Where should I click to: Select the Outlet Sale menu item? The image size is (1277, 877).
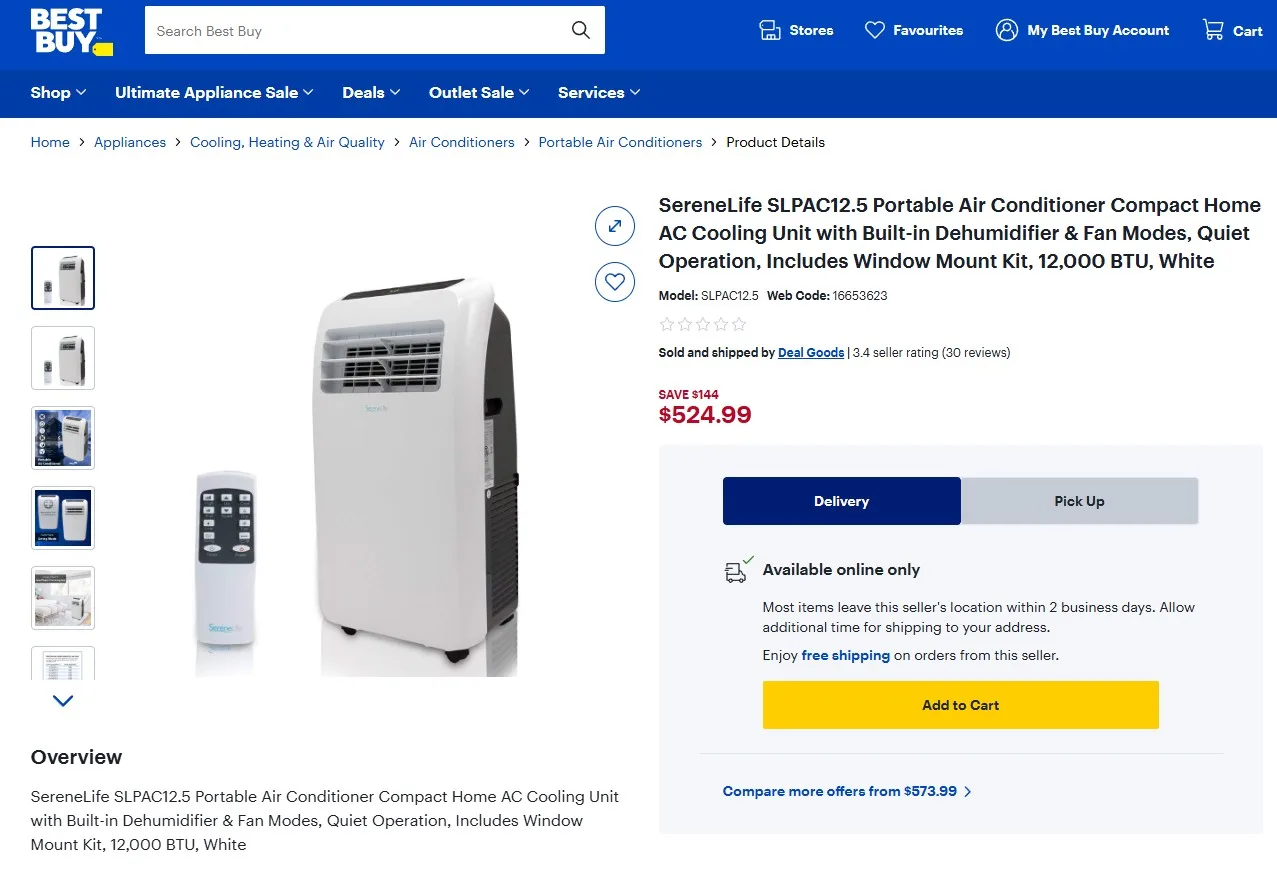click(x=478, y=93)
